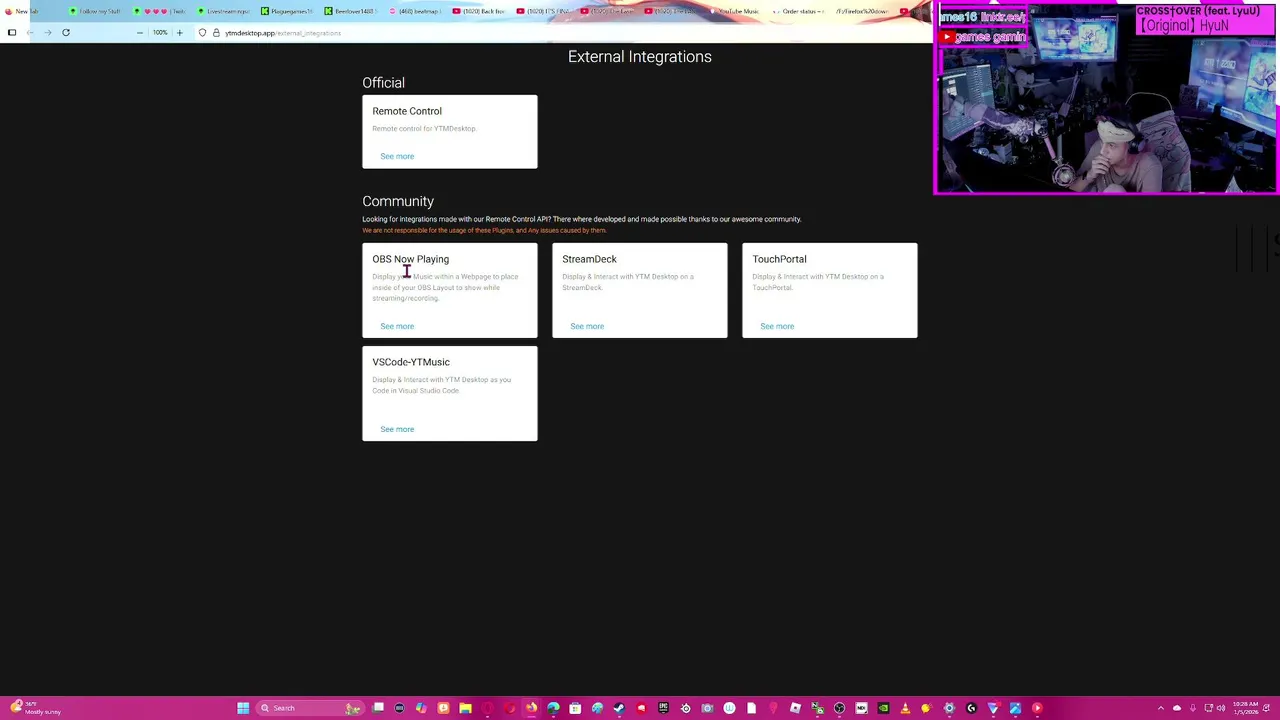Open the Windows Start menu
Viewport: 1280px width, 720px height.
coord(243,708)
